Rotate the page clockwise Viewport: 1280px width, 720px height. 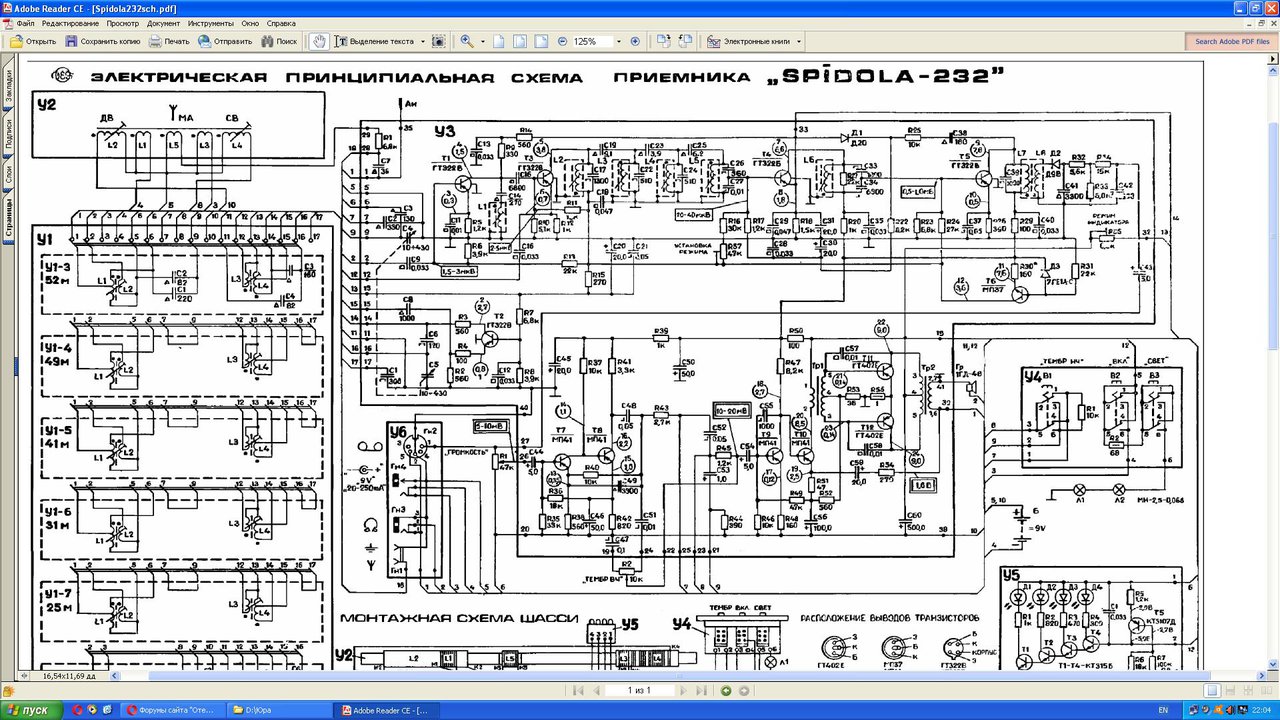(663, 41)
